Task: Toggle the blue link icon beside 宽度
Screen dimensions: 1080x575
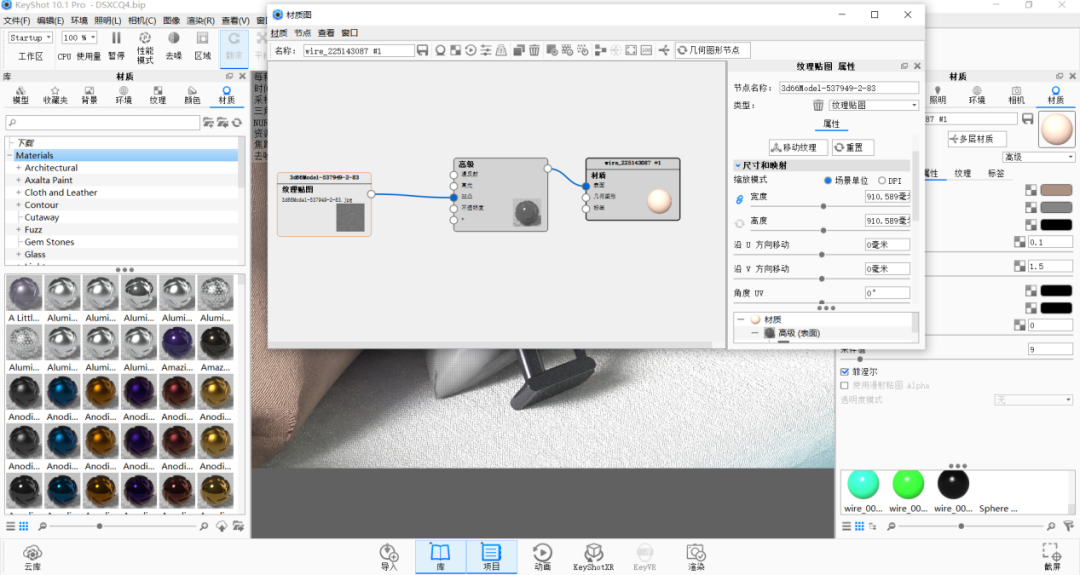Action: click(x=740, y=199)
